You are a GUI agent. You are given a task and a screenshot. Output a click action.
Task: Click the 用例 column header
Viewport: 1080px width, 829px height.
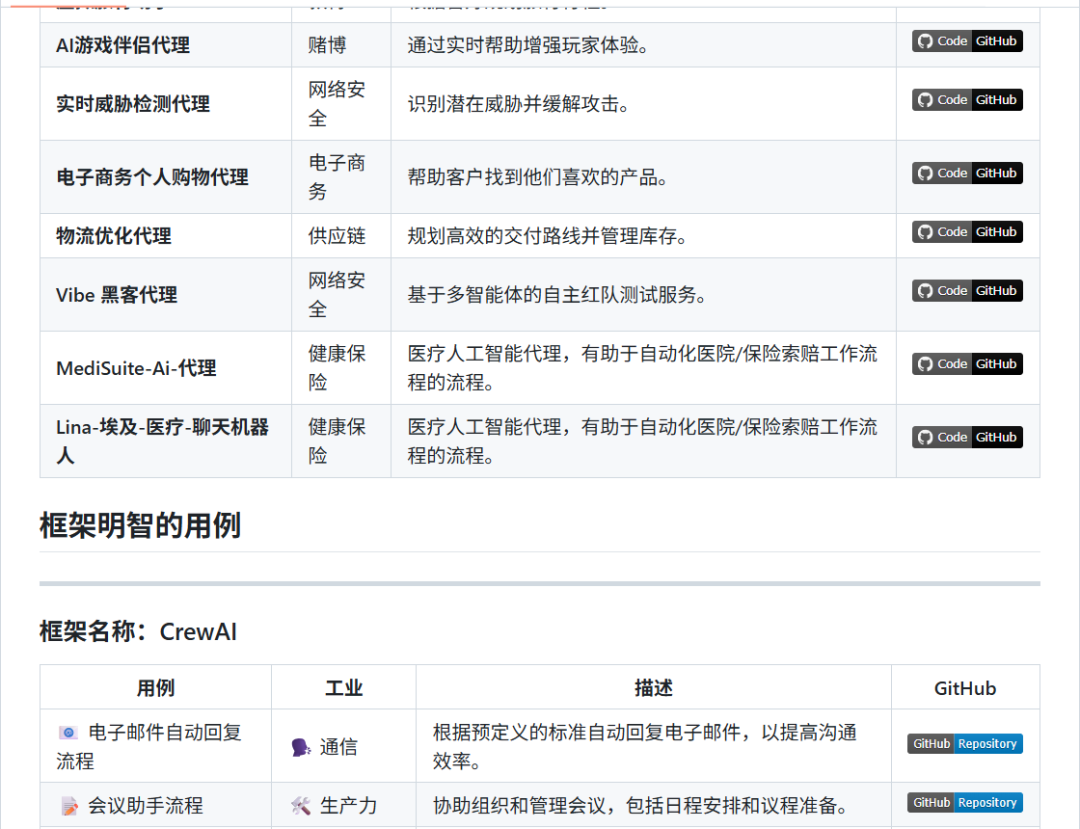pyautogui.click(x=156, y=688)
